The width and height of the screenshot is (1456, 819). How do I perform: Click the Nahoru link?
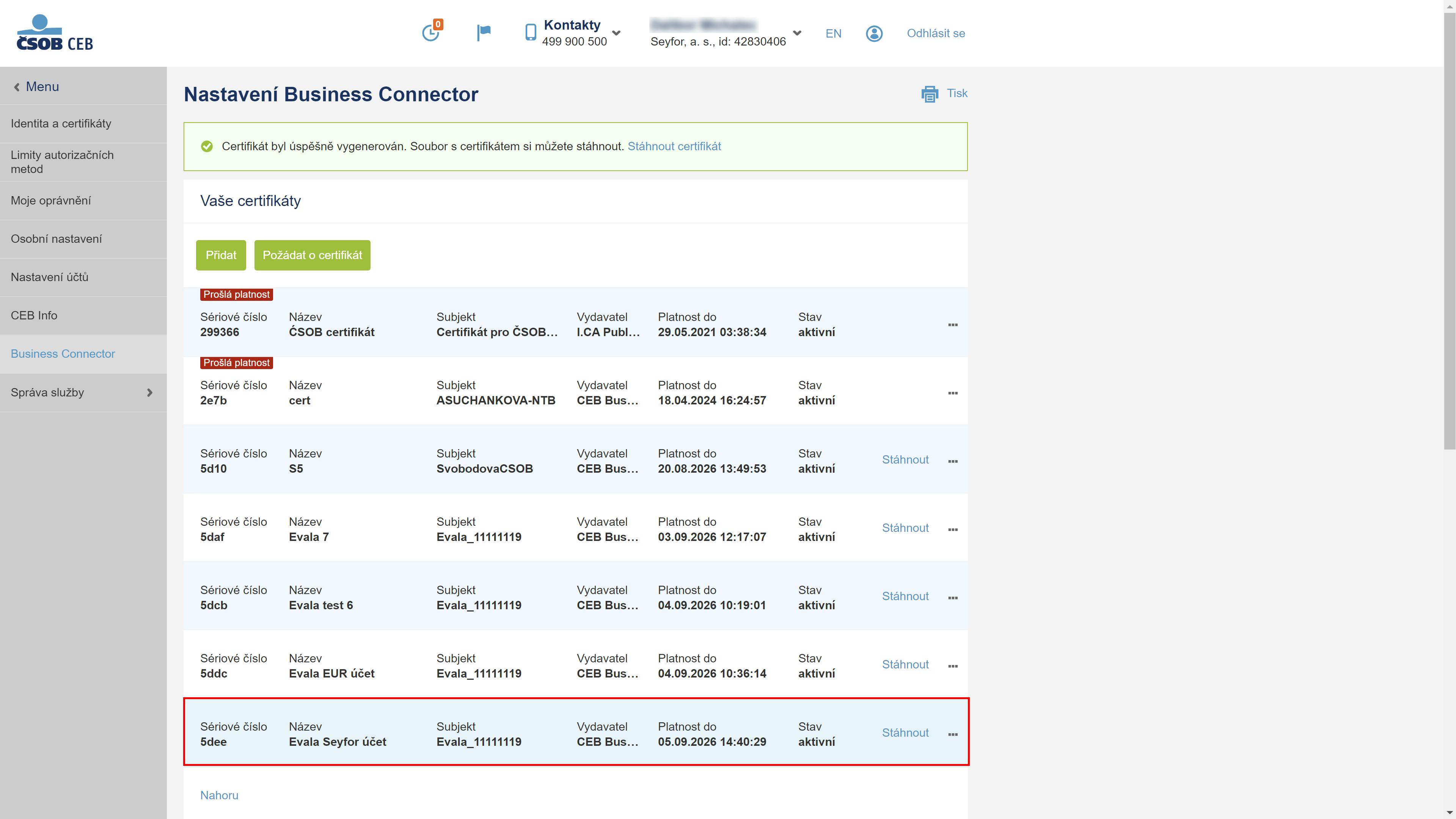(219, 796)
